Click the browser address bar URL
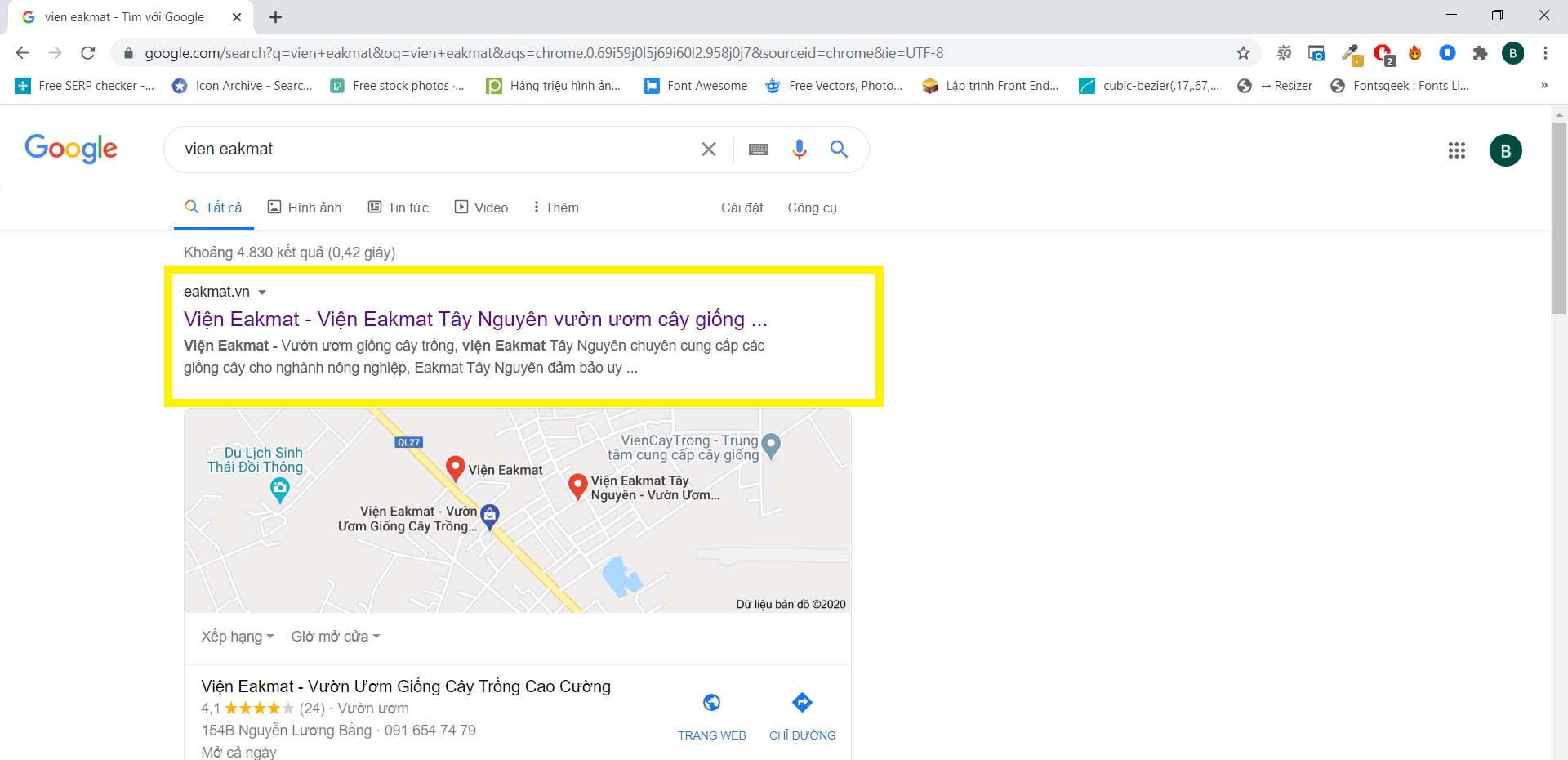Screen dimensions: 1568x760 pyautogui.click(x=544, y=53)
